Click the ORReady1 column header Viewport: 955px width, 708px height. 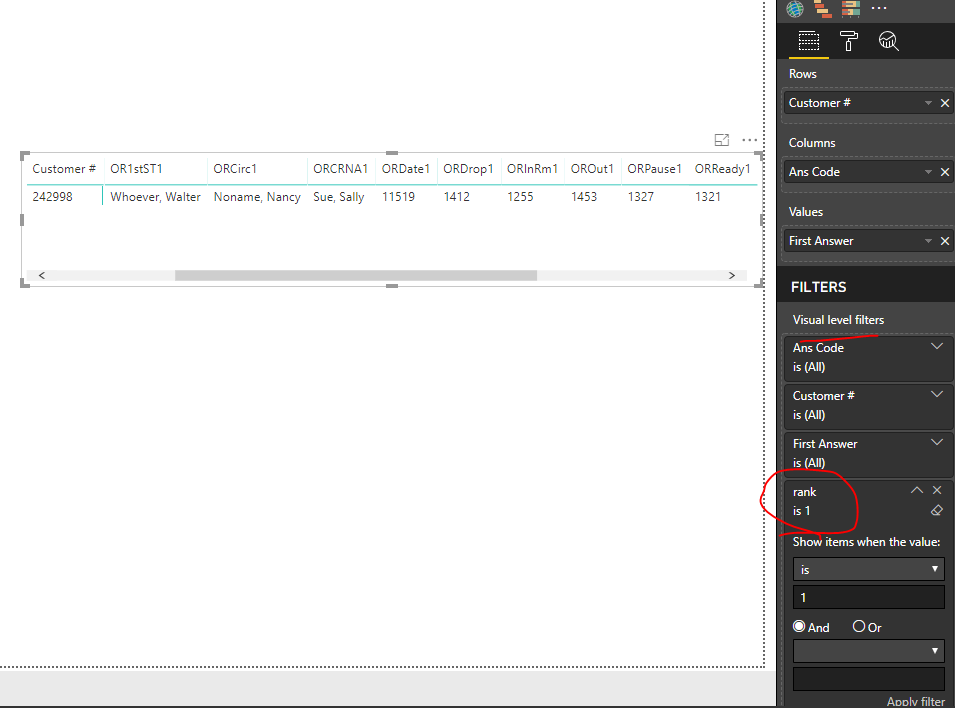[722, 169]
